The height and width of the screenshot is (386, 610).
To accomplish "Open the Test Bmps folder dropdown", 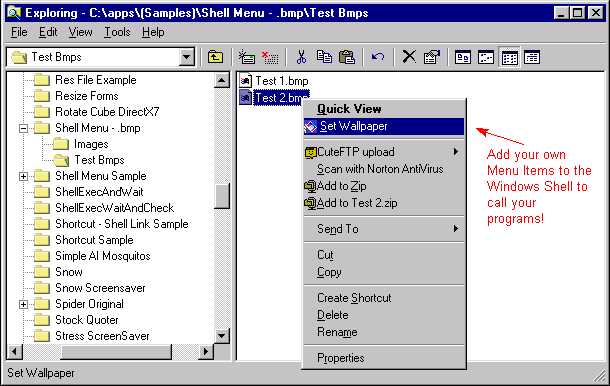I will 187,57.
